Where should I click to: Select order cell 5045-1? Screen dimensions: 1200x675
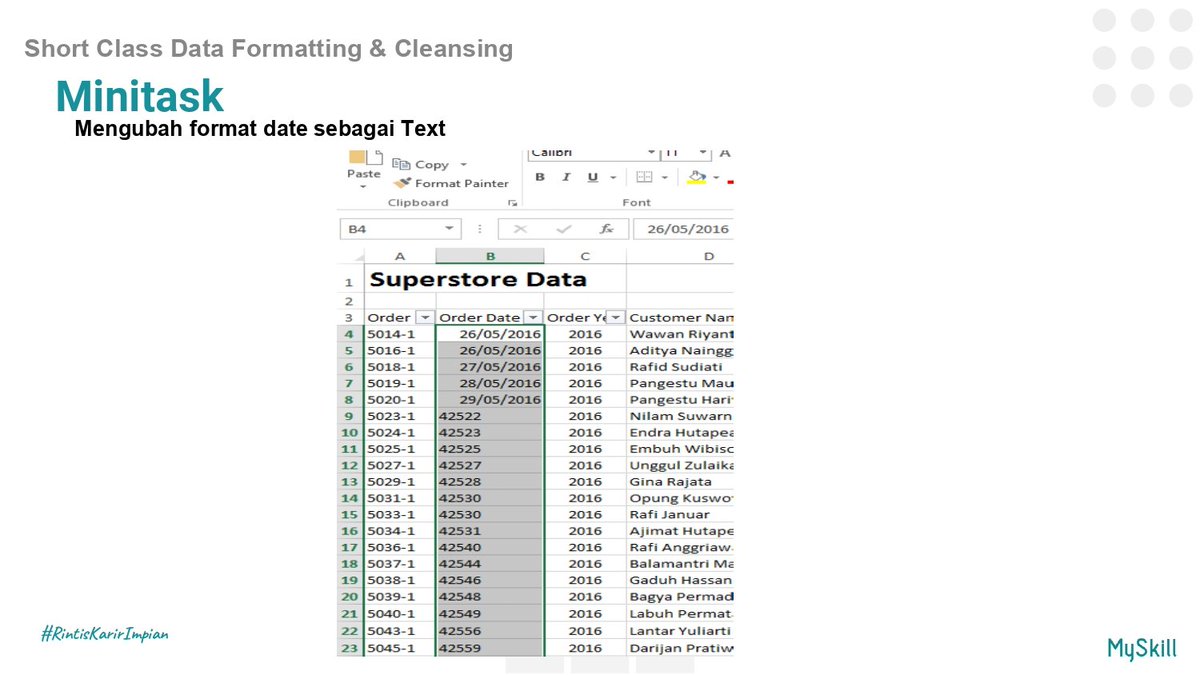pyautogui.click(x=400, y=648)
